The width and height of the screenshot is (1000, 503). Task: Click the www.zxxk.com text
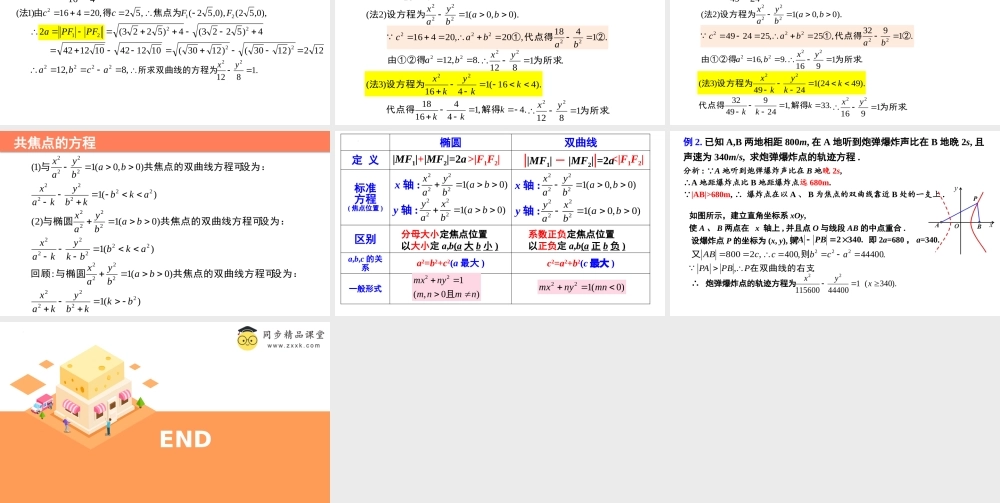[293, 346]
